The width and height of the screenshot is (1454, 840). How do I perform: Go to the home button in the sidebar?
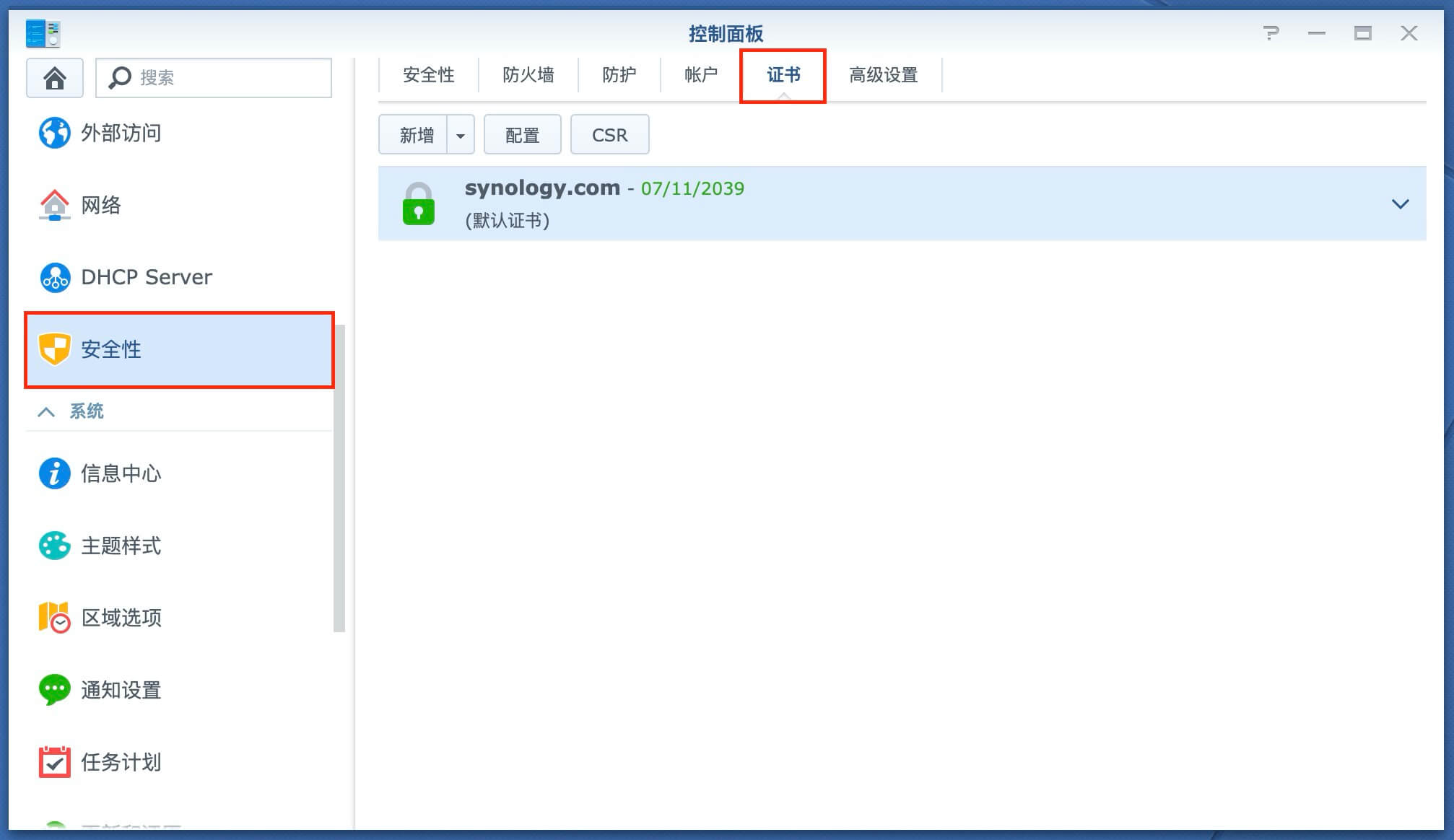pos(55,77)
